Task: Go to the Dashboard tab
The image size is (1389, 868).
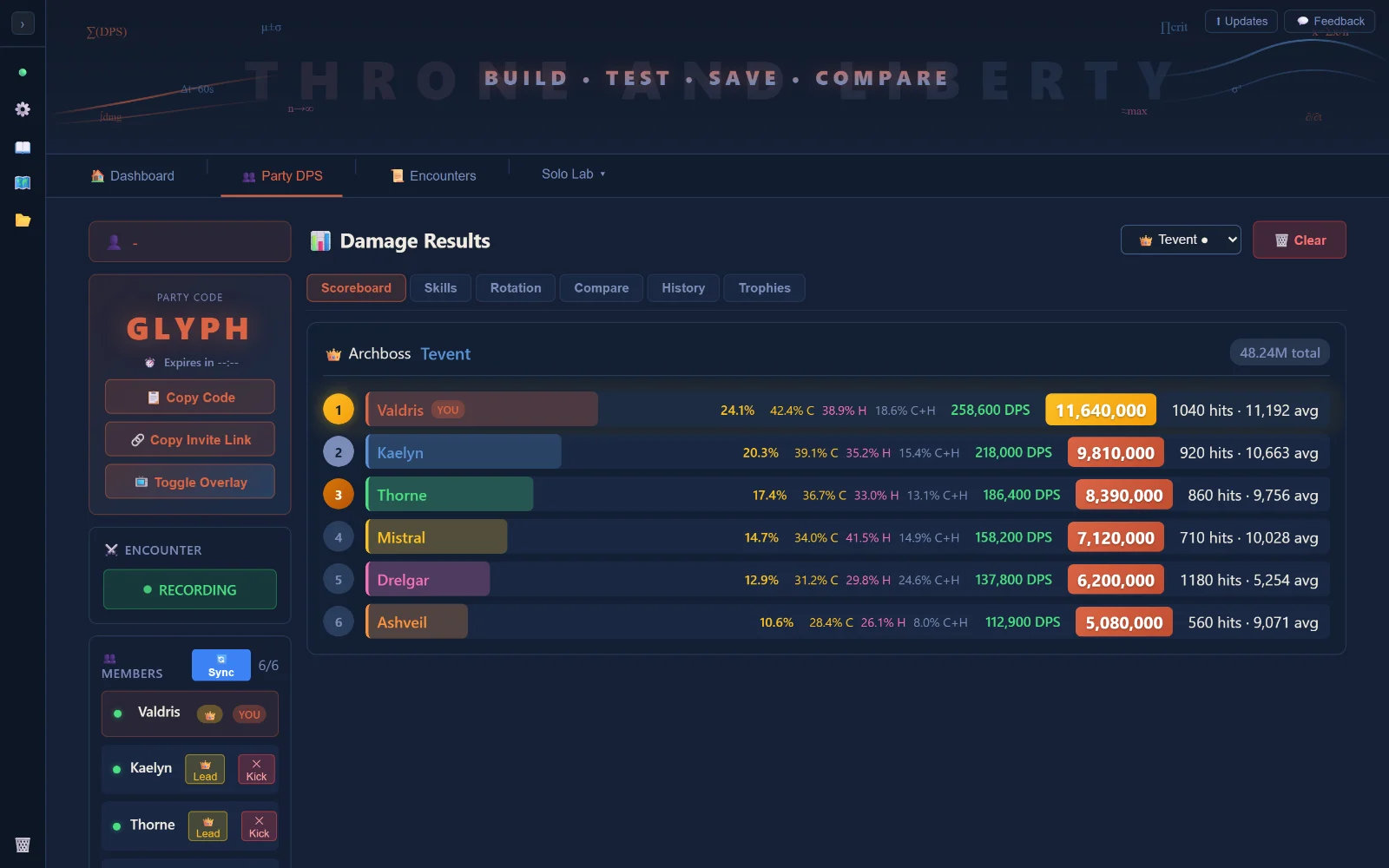Action: (133, 175)
